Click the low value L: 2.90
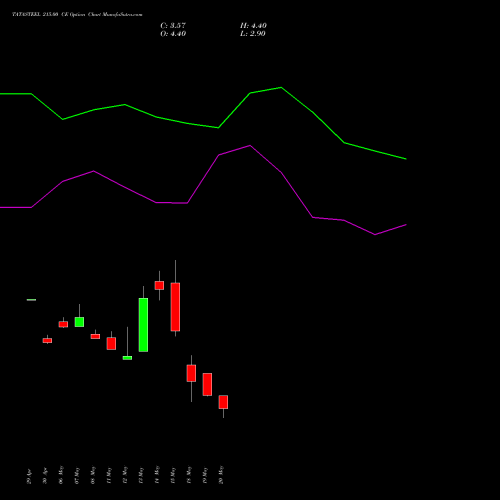Image resolution: width=500 pixels, height=500 pixels. 253,34
